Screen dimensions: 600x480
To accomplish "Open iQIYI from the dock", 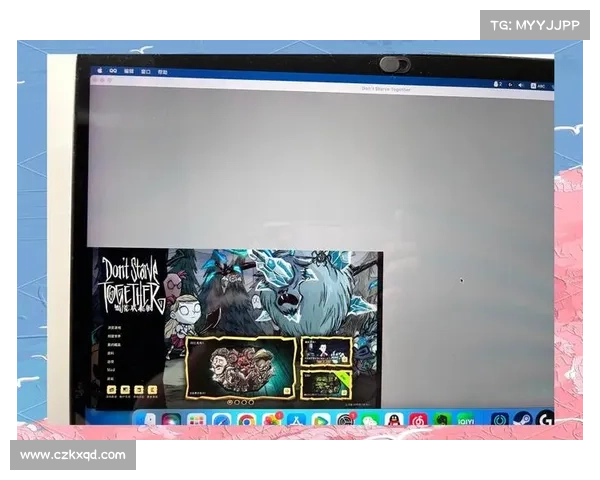I will coord(466,420).
